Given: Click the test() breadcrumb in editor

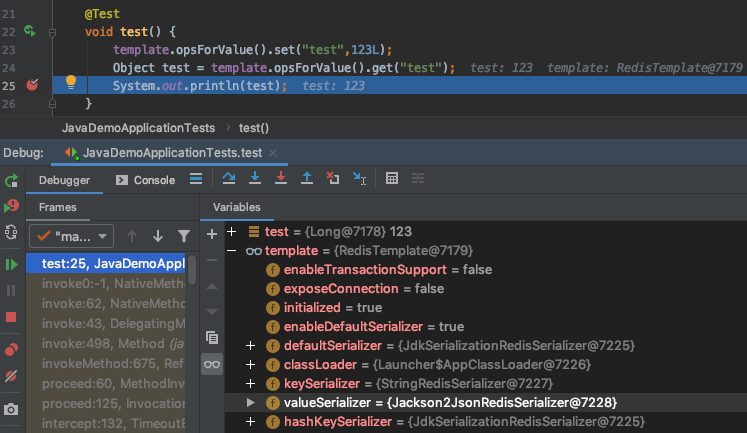Looking at the screenshot, I should coord(254,128).
